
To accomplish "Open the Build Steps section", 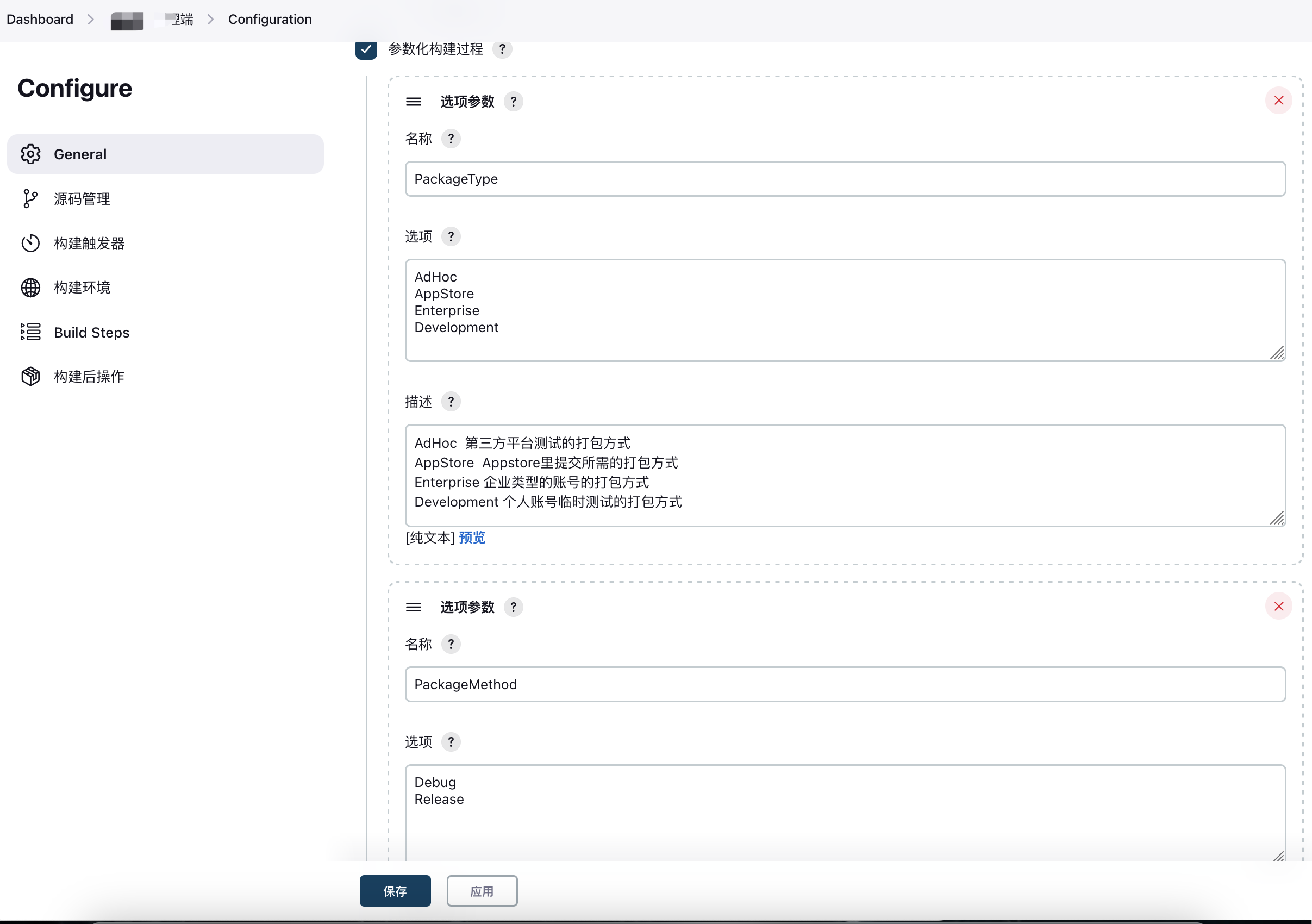I will (x=91, y=332).
